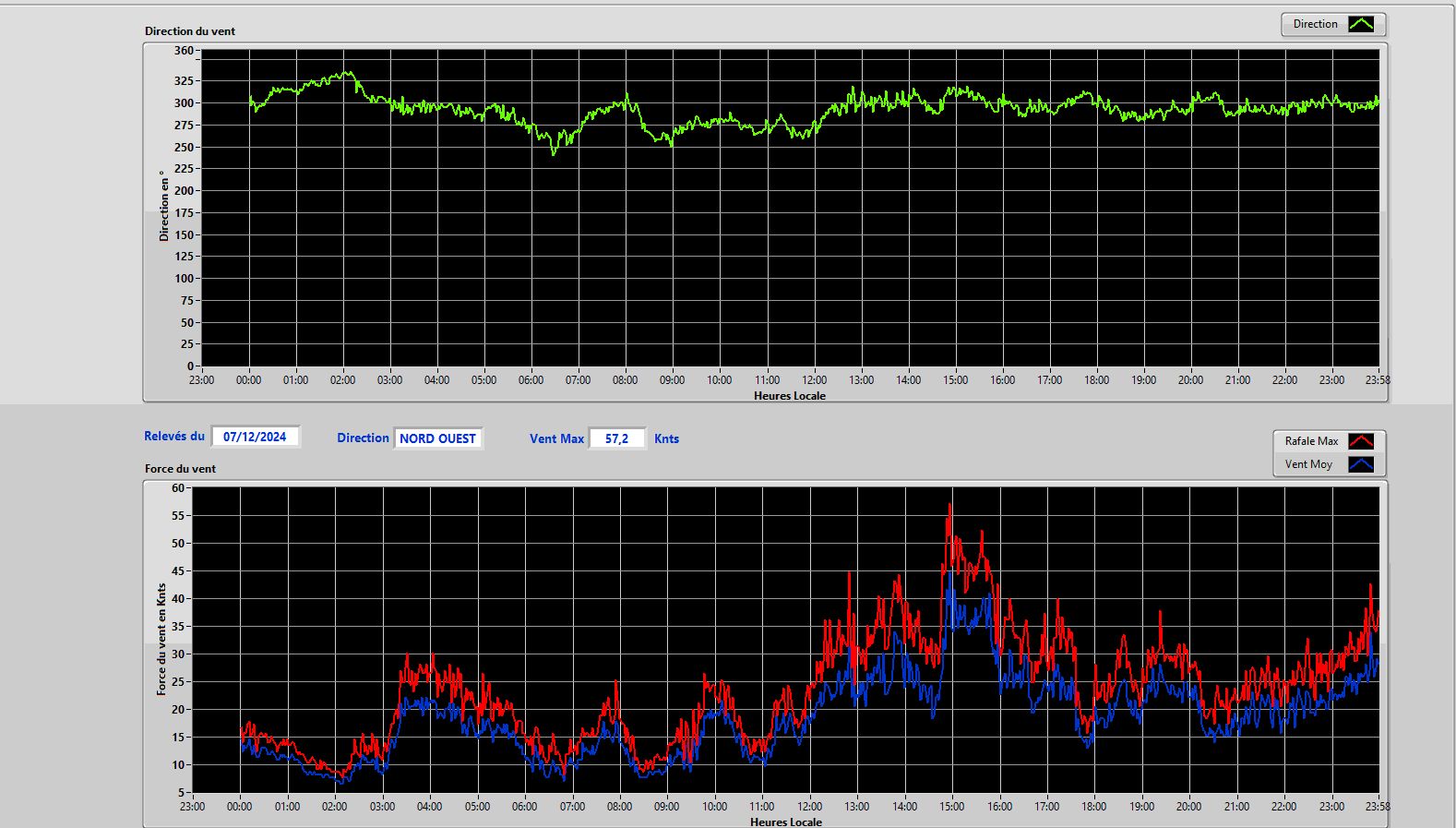Click the 'Vent Max' label

(556, 438)
